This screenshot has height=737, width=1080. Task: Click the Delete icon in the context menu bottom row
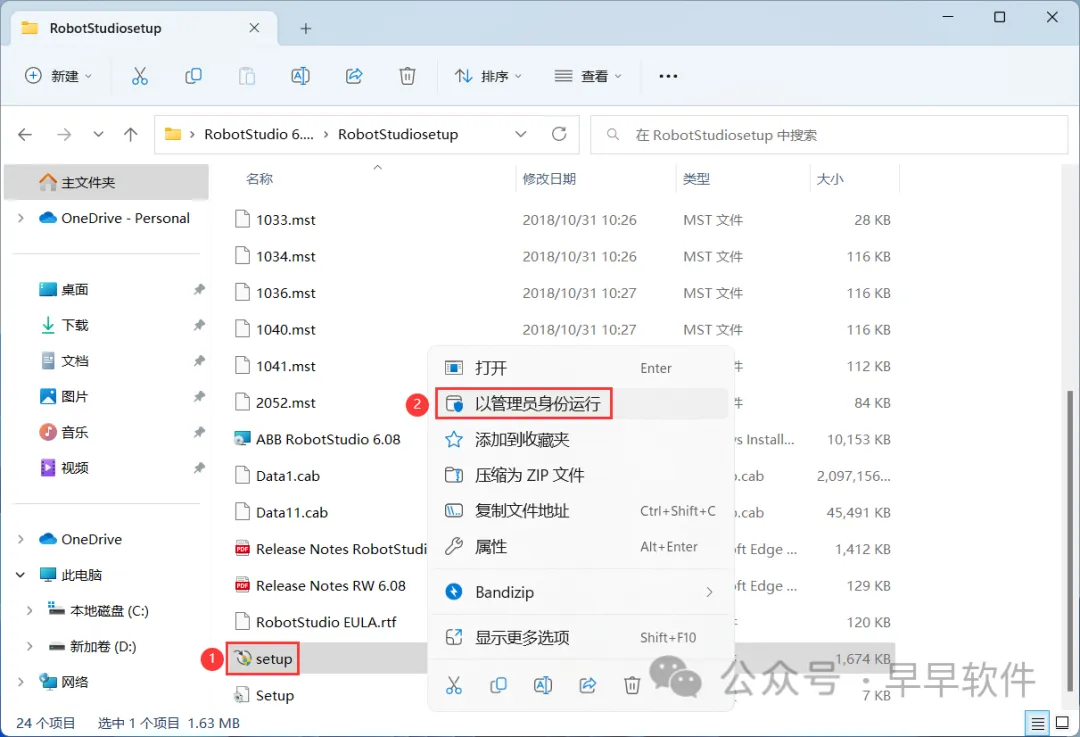click(x=632, y=685)
